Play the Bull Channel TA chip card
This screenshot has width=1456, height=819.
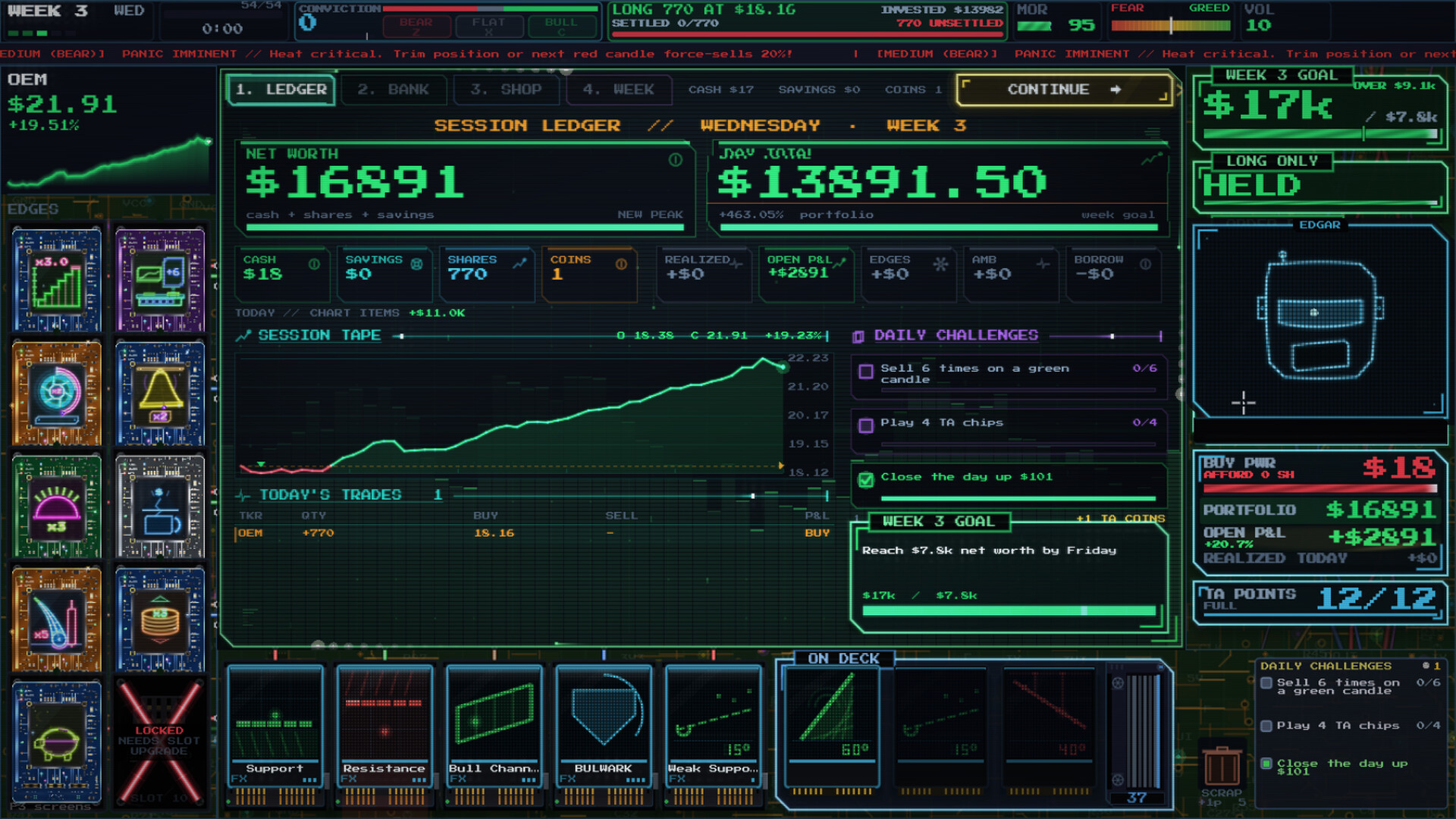[x=494, y=736]
